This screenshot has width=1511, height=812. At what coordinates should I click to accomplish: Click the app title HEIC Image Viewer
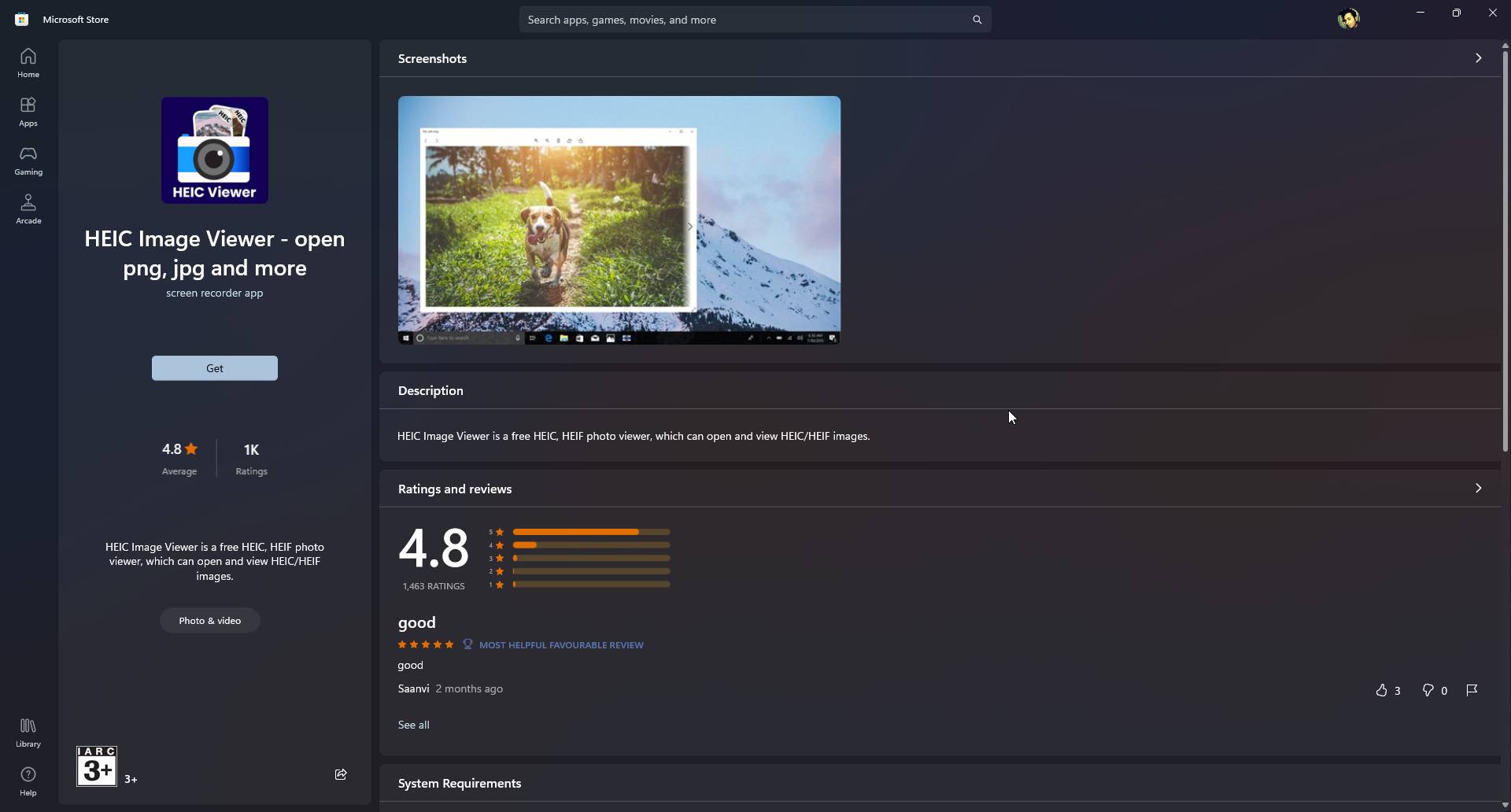(x=215, y=253)
